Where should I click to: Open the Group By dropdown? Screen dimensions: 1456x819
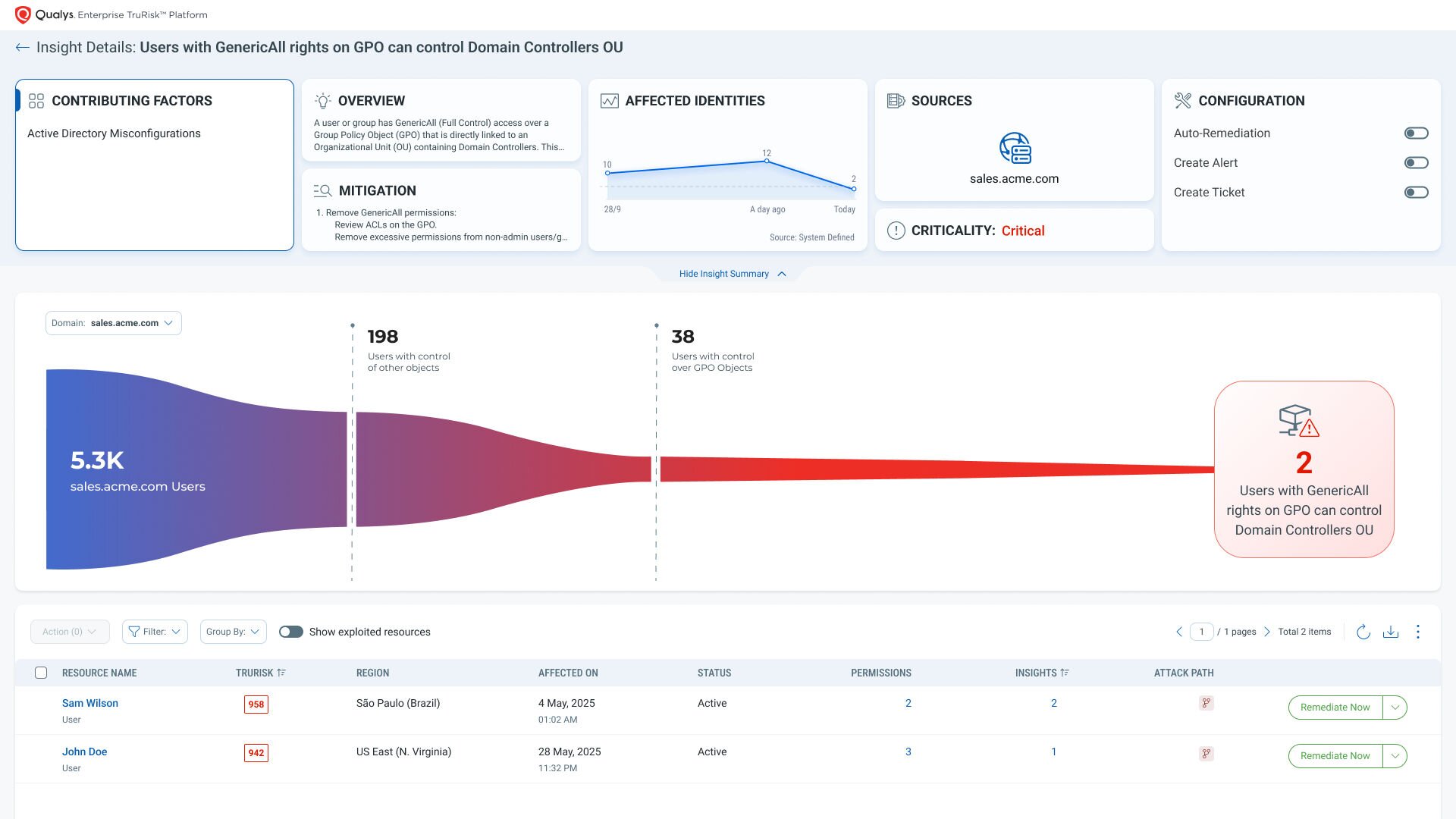(234, 632)
